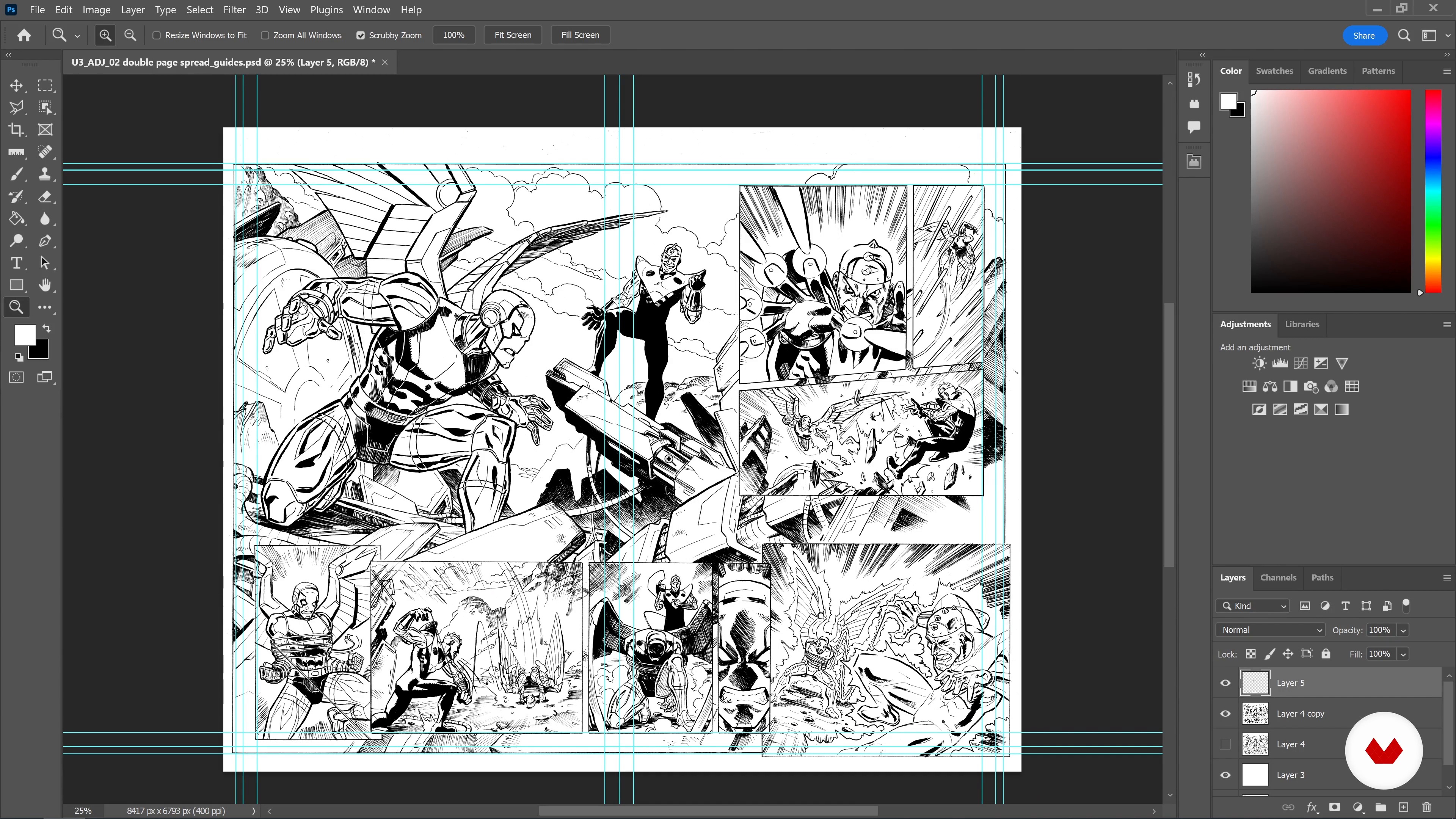The image size is (1456, 819).
Task: Switch to the Channels tab
Action: 1278,577
